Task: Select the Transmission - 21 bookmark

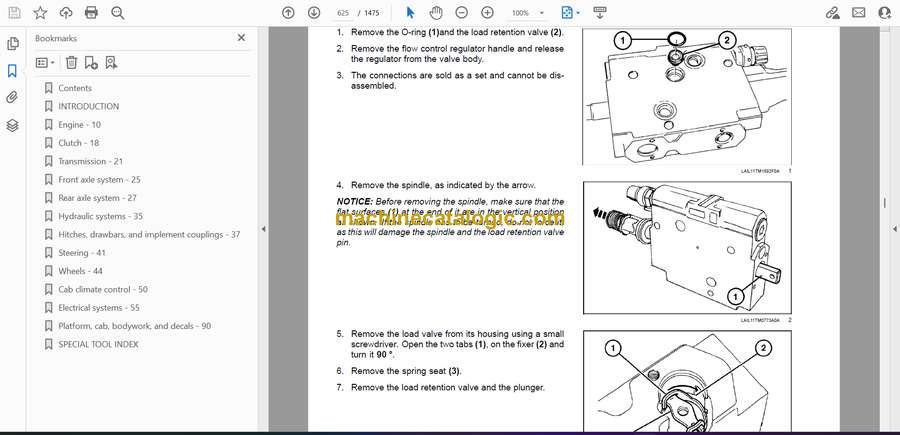Action: [90, 161]
